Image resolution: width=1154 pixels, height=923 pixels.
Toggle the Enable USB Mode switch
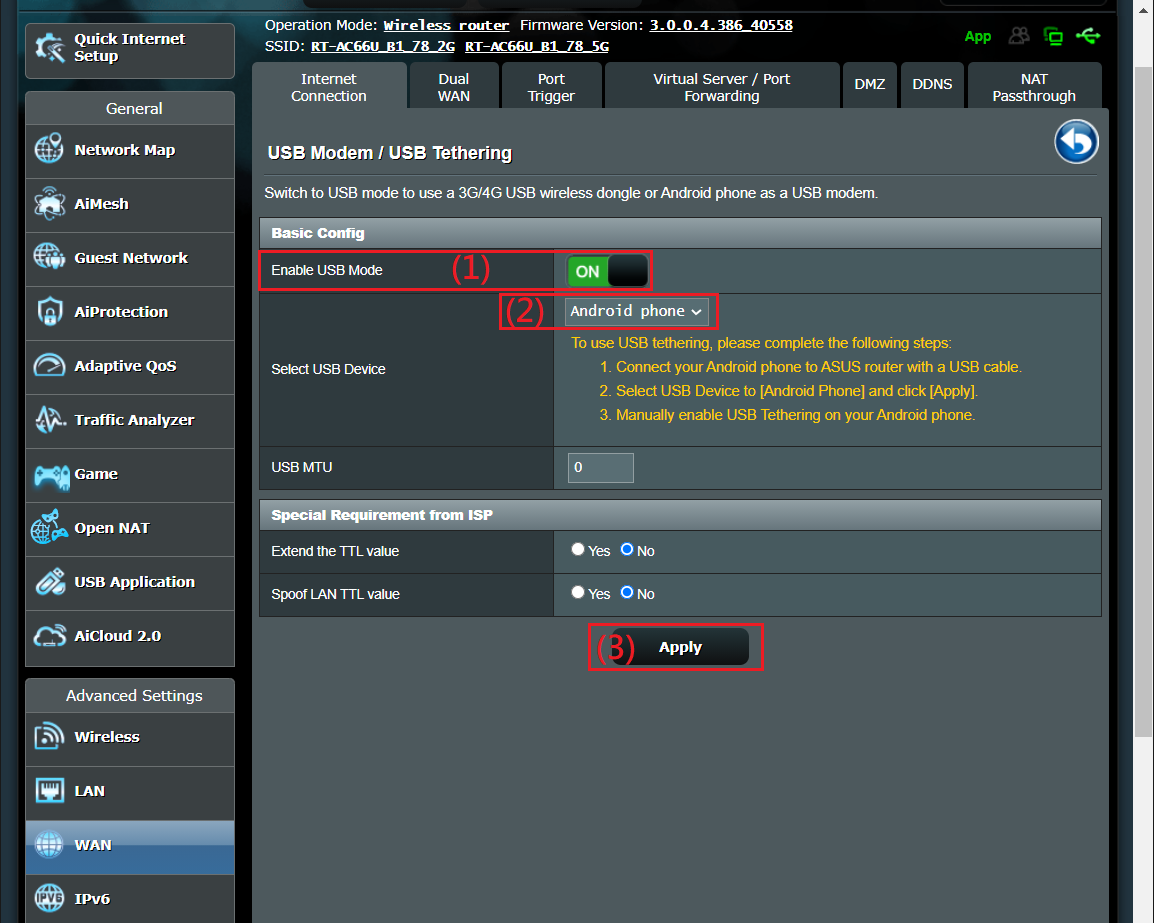[x=607, y=271]
